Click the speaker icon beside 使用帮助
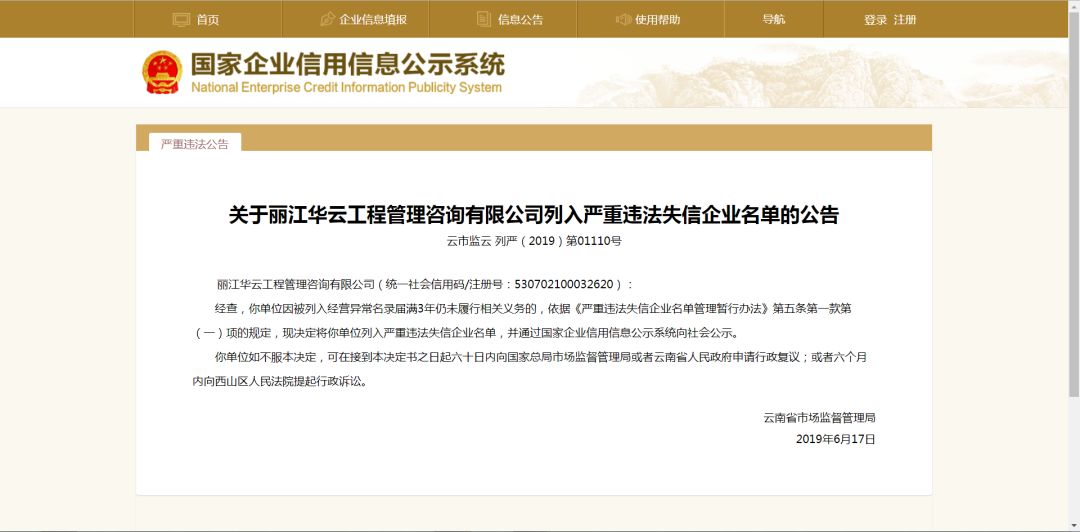This screenshot has height=532, width=1080. 623,19
